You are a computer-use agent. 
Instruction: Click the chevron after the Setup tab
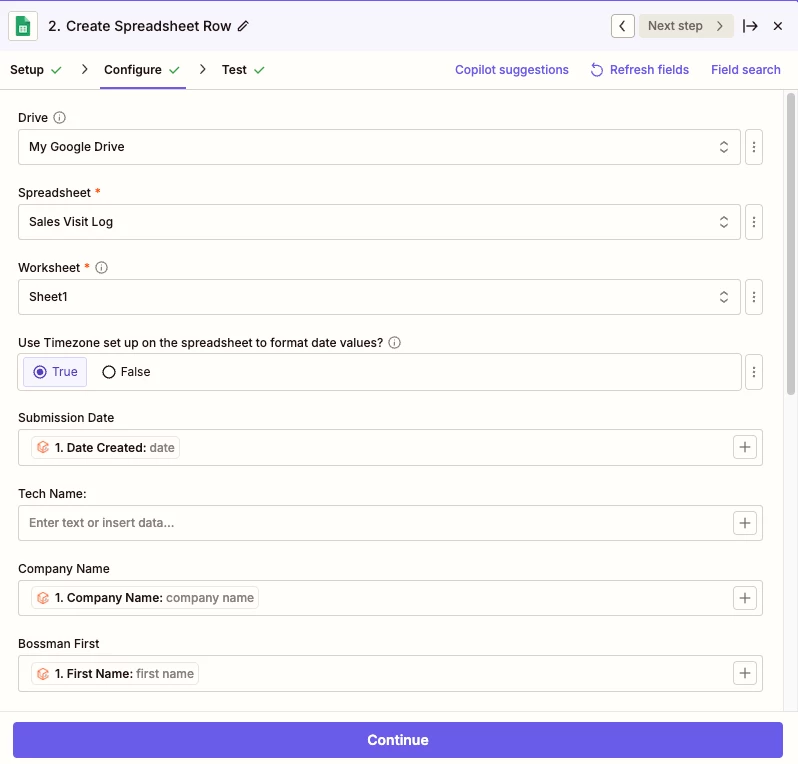[x=84, y=69]
